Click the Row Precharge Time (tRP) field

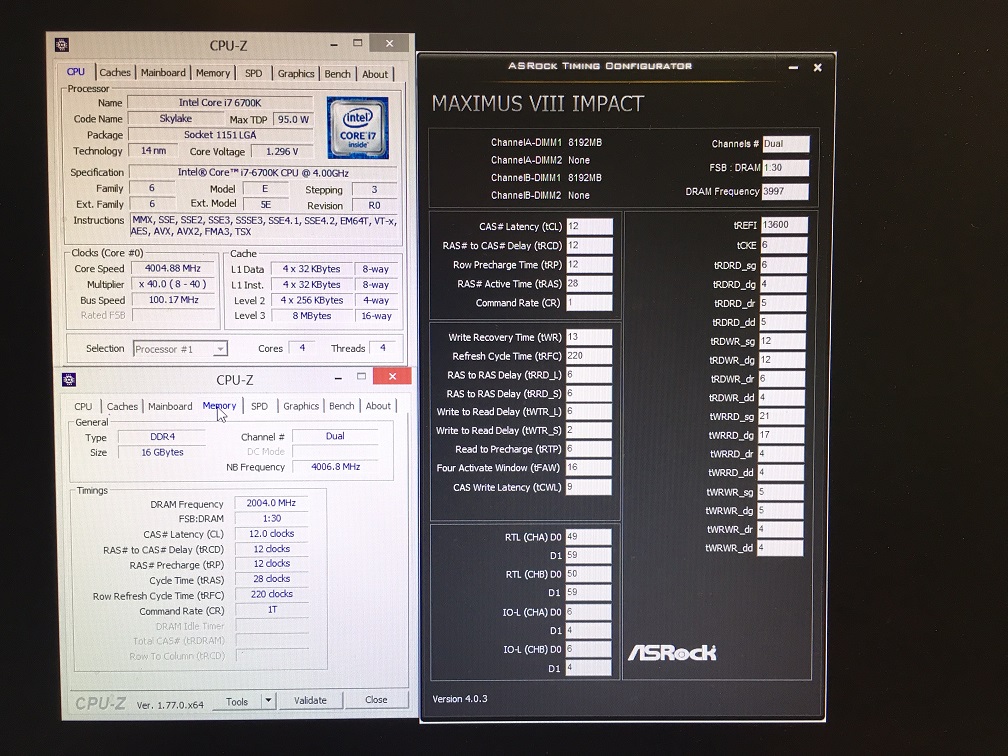click(x=589, y=265)
